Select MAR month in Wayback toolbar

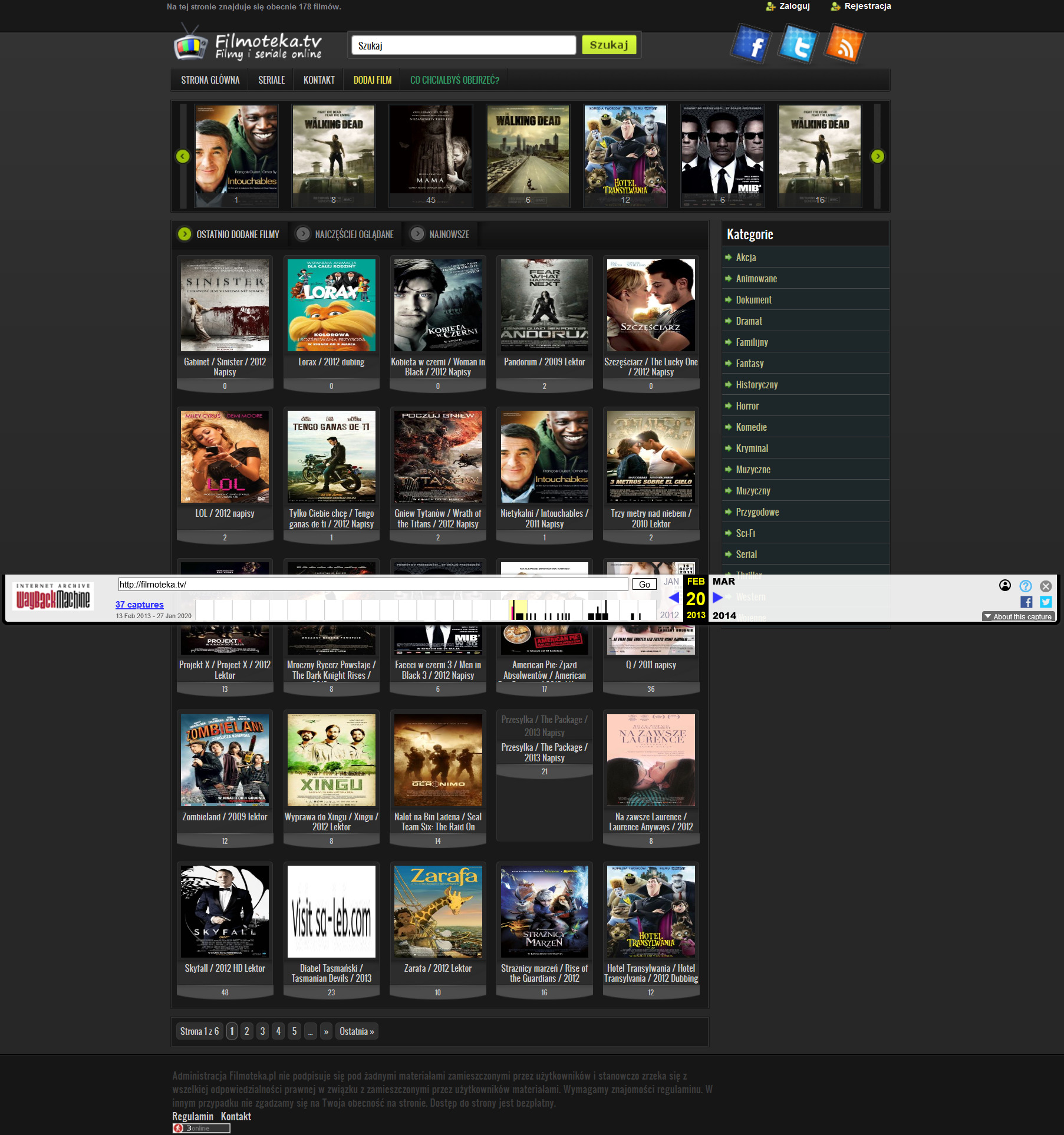(724, 582)
